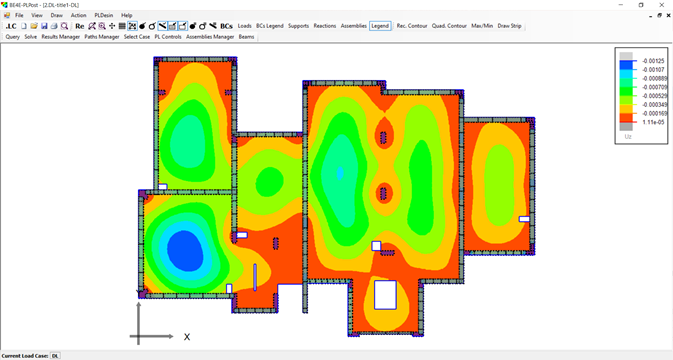Screen dimensions: 673x360
Task: Select the pan arrows tool
Action: point(112,26)
